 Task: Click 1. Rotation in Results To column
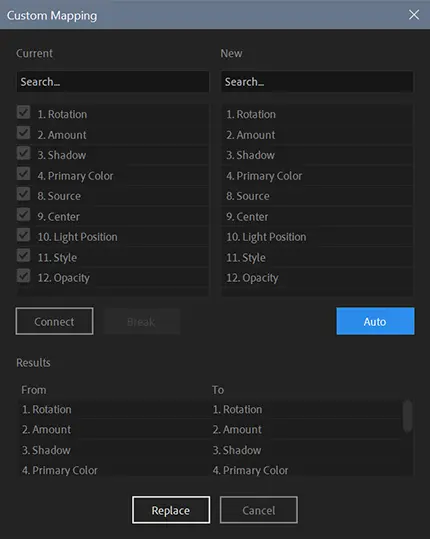click(237, 409)
